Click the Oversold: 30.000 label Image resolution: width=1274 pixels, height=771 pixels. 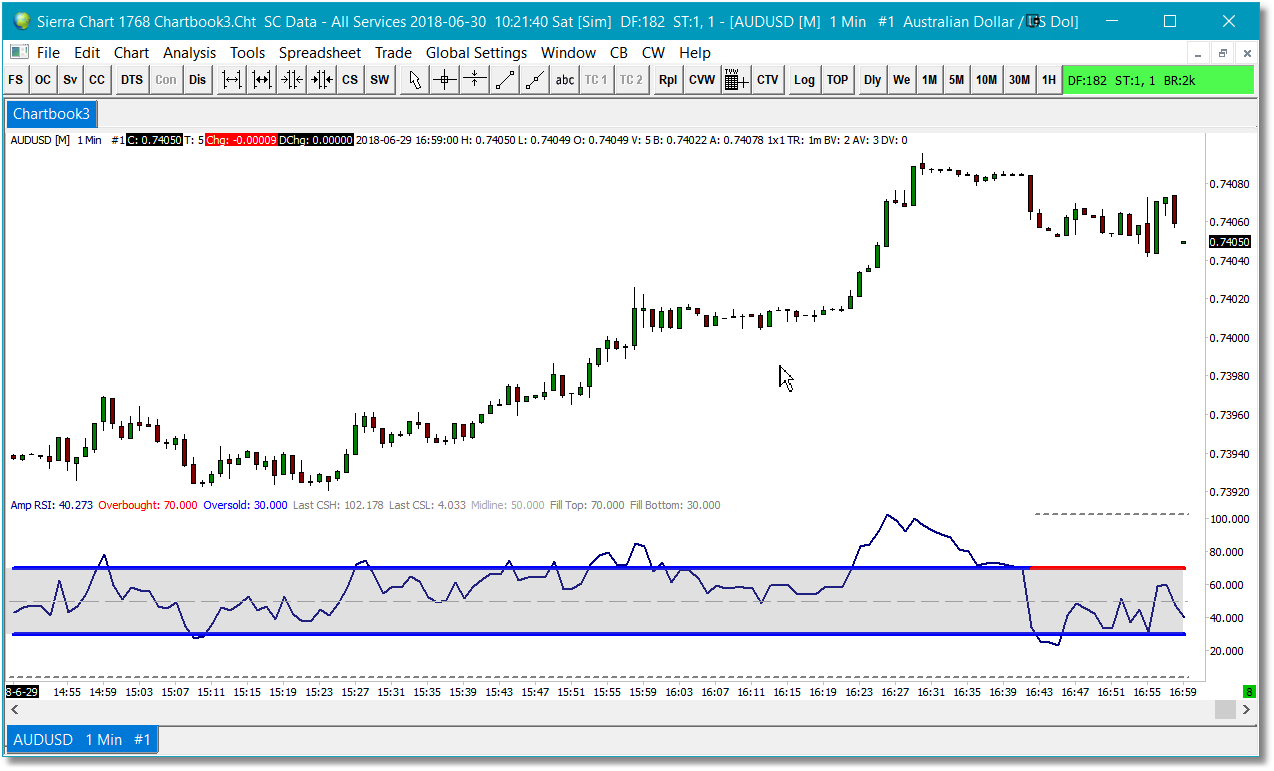[245, 505]
